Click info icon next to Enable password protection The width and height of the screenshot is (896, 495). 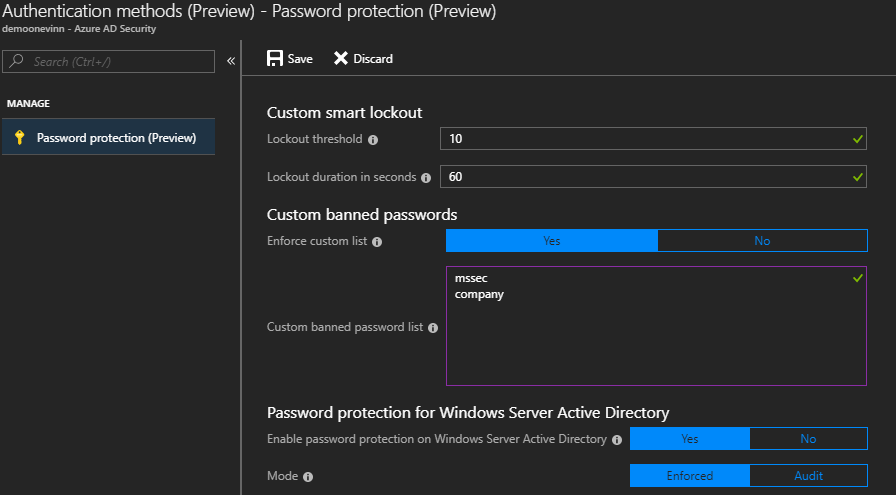617,440
